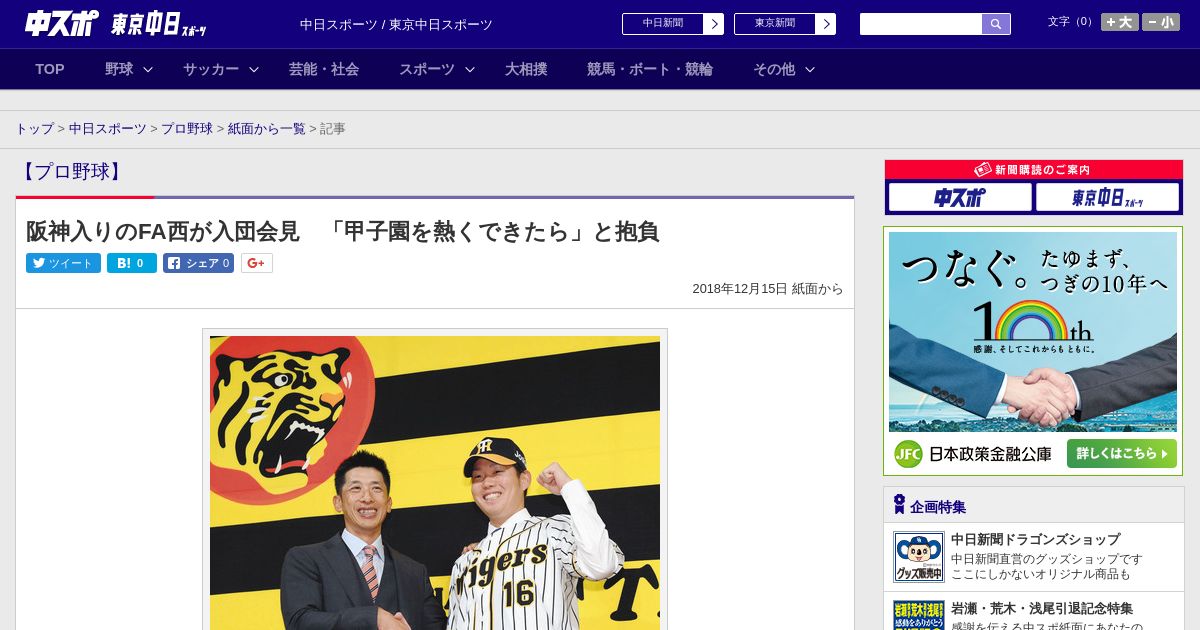The height and width of the screenshot is (630, 1200).
Task: Click the JFC logo in ad
Action: click(x=908, y=454)
